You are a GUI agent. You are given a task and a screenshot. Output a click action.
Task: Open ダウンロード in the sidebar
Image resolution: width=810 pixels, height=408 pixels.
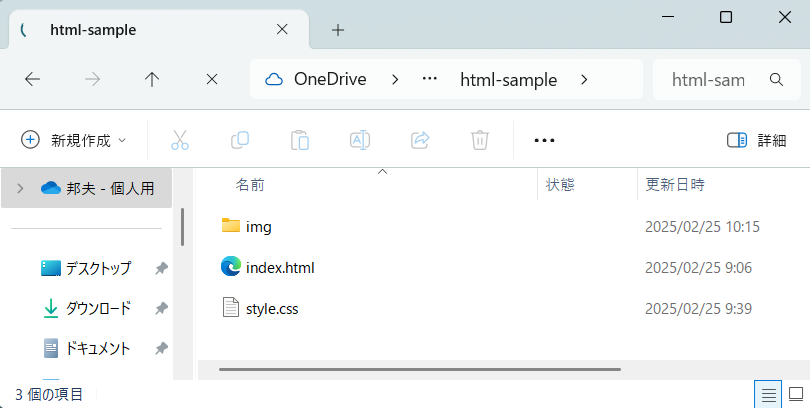[98, 308]
